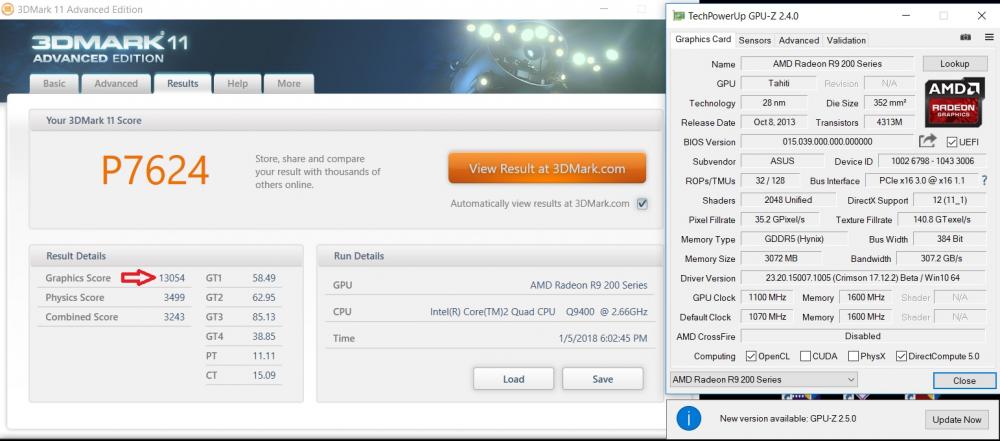
Task: Click the Graphics Score value 13054
Action: (172, 278)
